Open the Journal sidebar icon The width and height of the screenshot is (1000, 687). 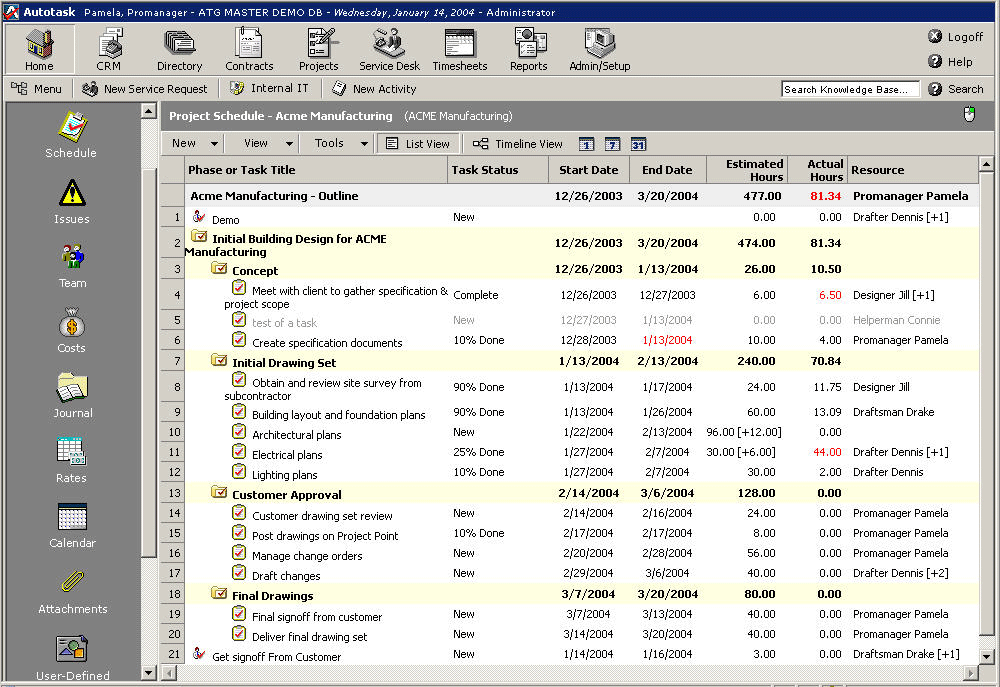(x=72, y=395)
